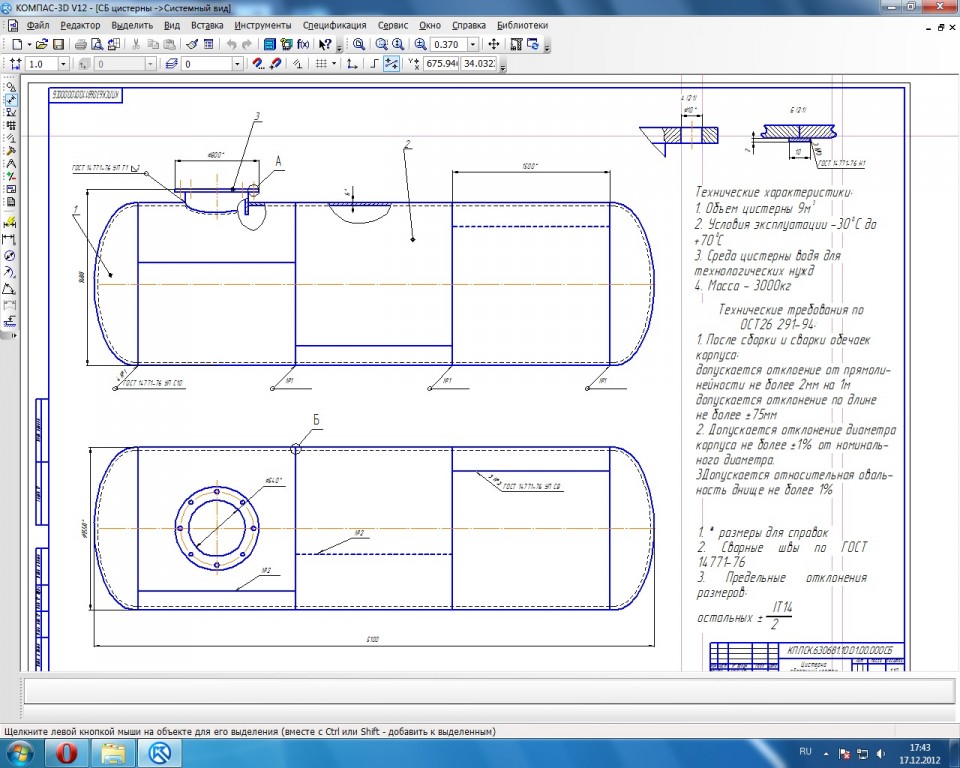Image resolution: width=960 pixels, height=768 pixels.
Task: Save the drawing with the floppy icon
Action: pos(58,44)
